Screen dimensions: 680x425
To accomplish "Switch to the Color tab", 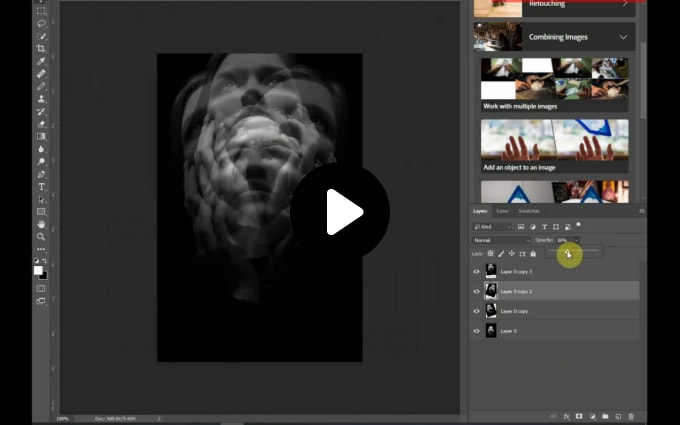I will pyautogui.click(x=502, y=211).
